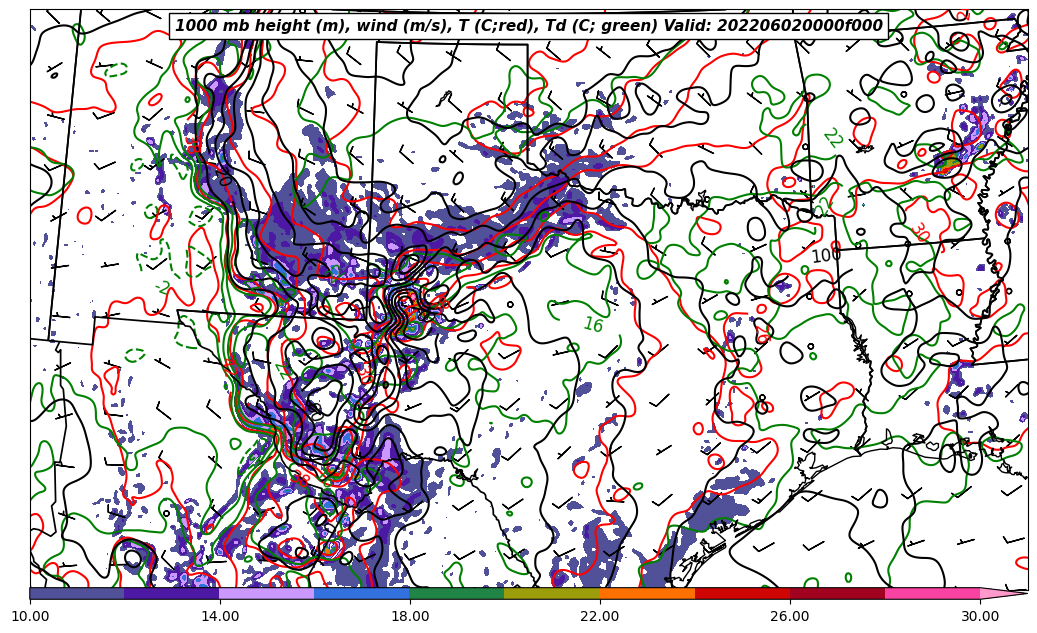Image resolution: width=1037 pixels, height=633 pixels.
Task: Click the green 16 dewpoint contour label
Action: (x=593, y=325)
